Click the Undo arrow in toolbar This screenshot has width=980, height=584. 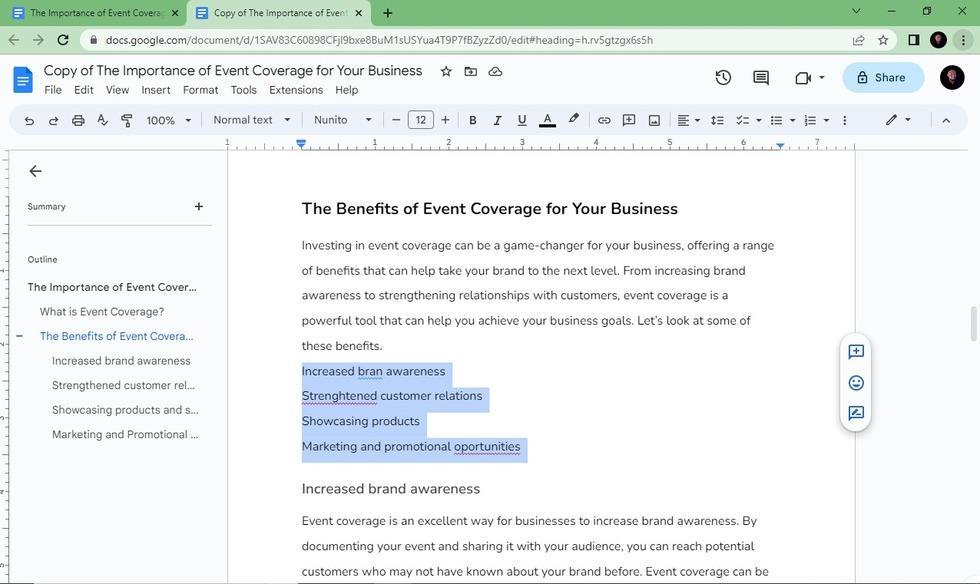tap(29, 120)
